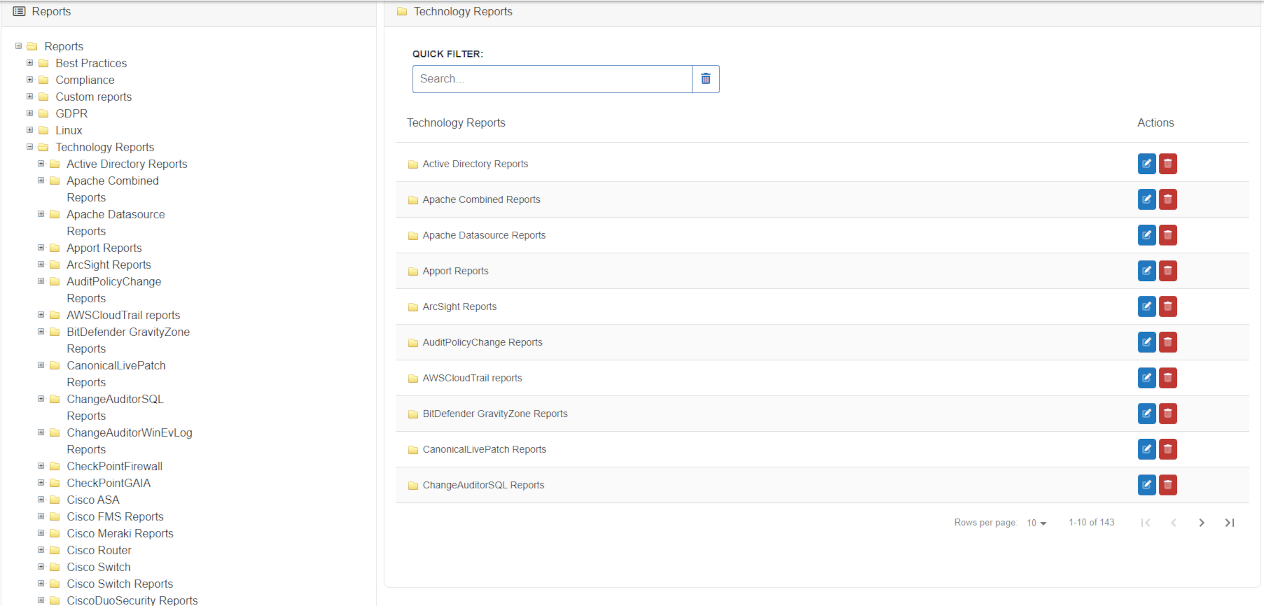Go to the first page

tap(1146, 522)
